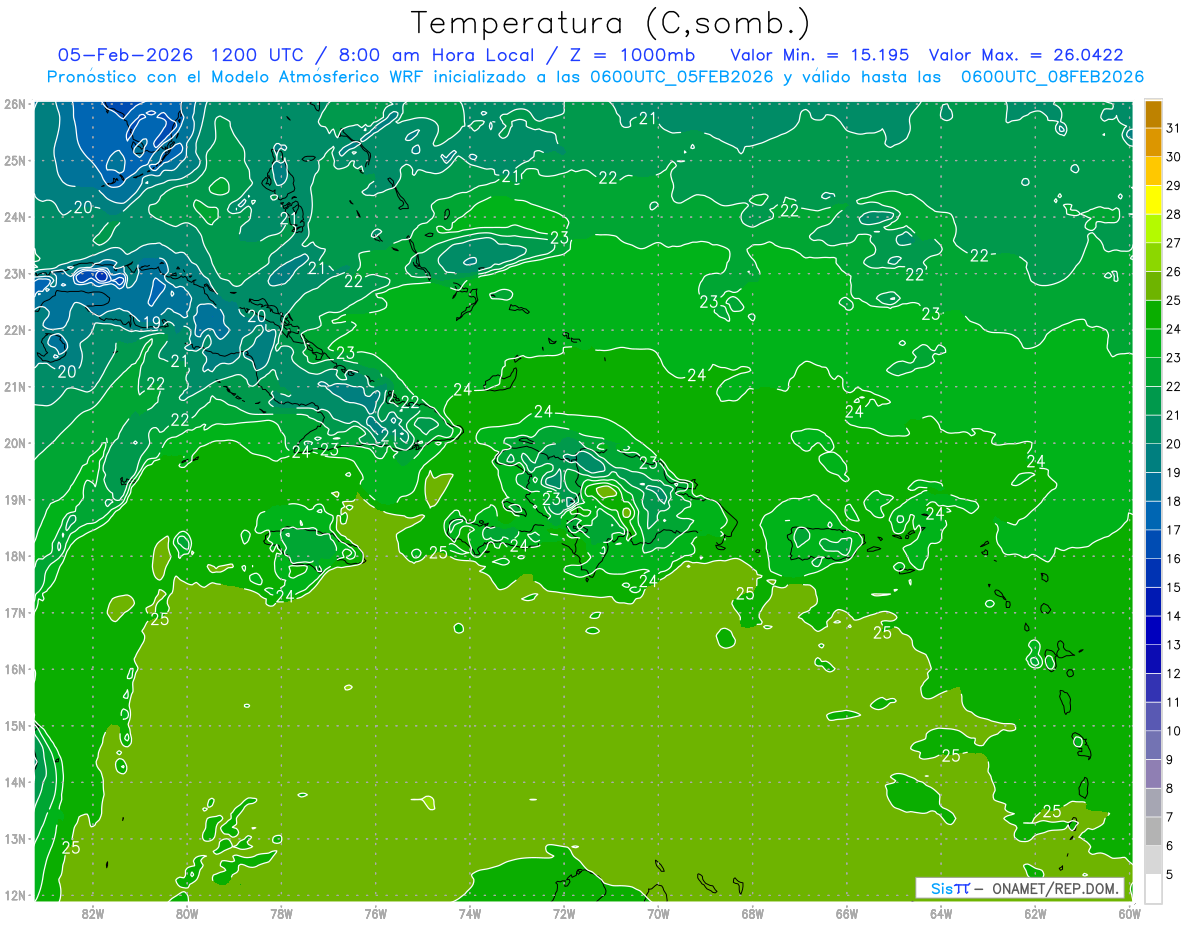The width and height of the screenshot is (1200, 927).
Task: Click the '21N' latitude axis label
Action: 15,386
